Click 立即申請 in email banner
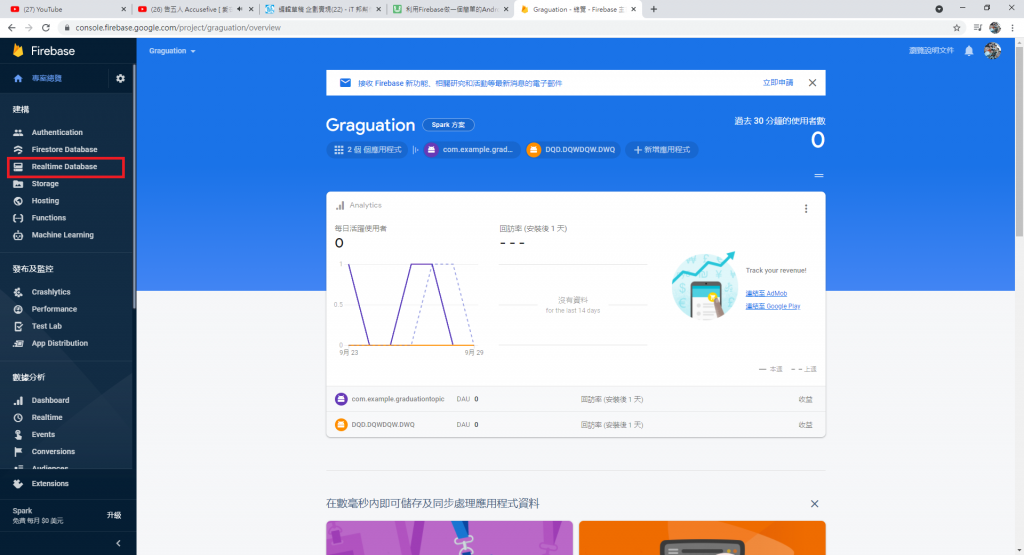1024x555 pixels. [x=778, y=83]
